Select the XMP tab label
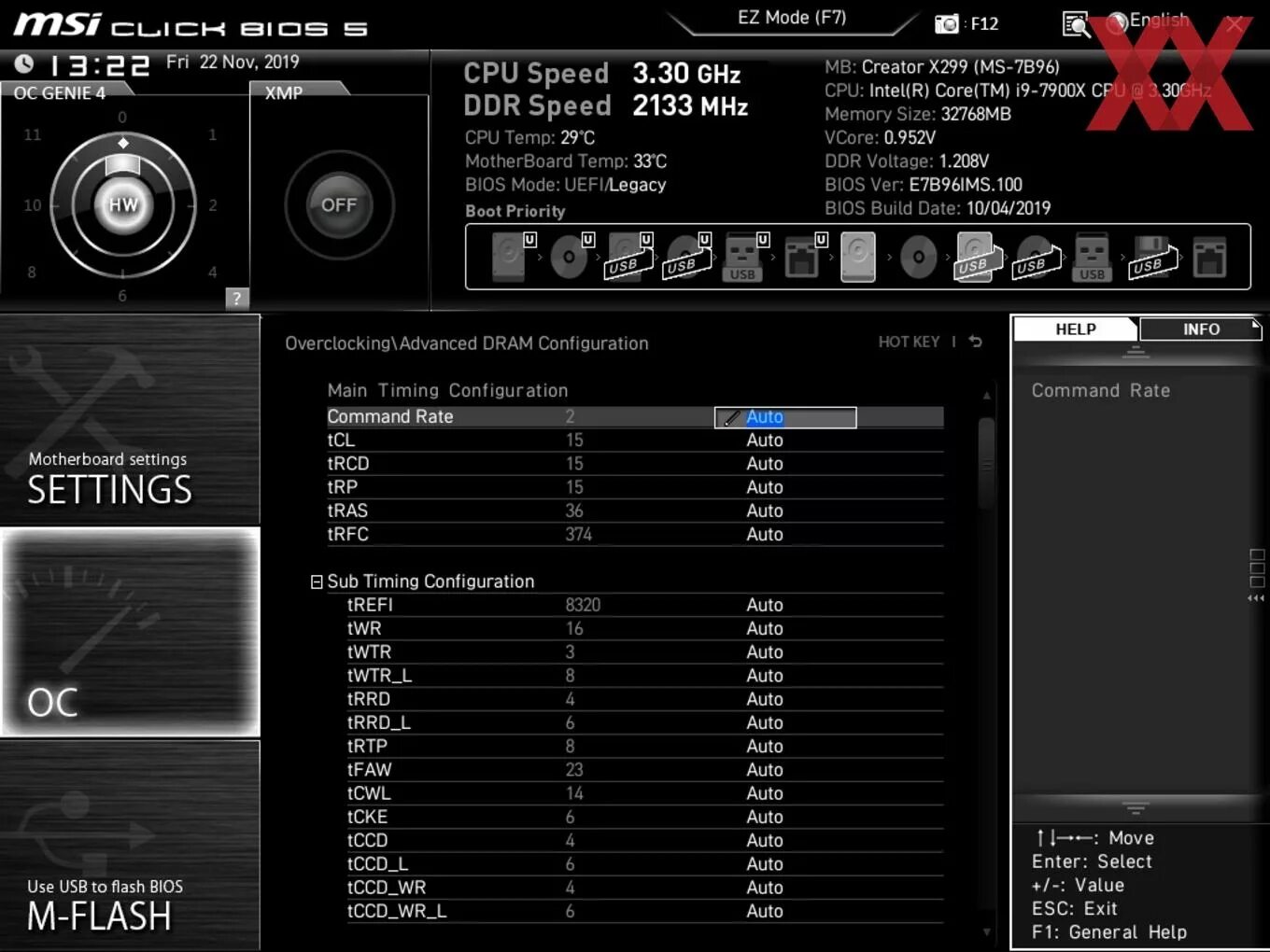 coord(284,93)
